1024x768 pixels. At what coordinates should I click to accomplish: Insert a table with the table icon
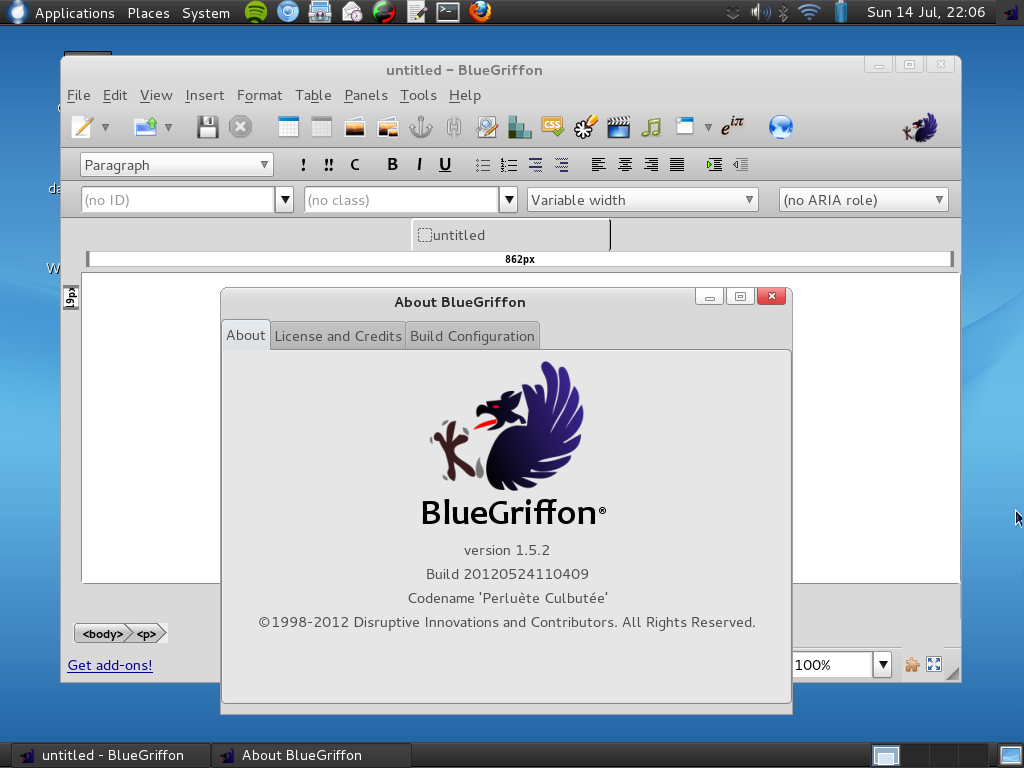tap(288, 127)
